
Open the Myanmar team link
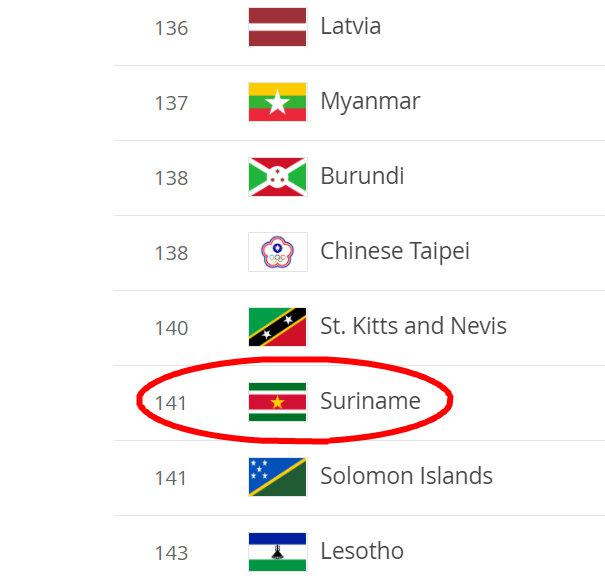[370, 101]
